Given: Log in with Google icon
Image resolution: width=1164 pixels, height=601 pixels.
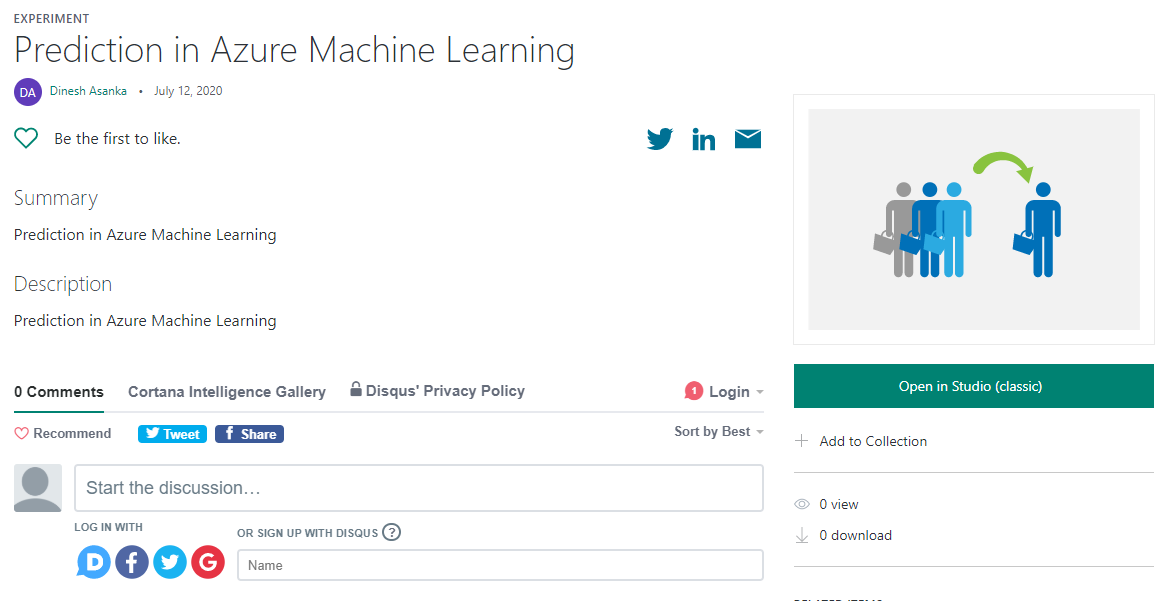Looking at the screenshot, I should pyautogui.click(x=208, y=562).
